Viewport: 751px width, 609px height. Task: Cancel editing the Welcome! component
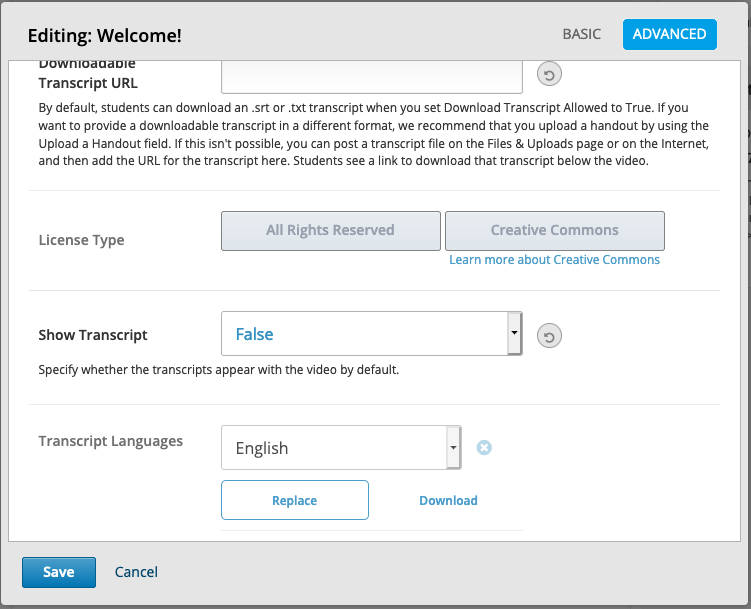pos(136,572)
